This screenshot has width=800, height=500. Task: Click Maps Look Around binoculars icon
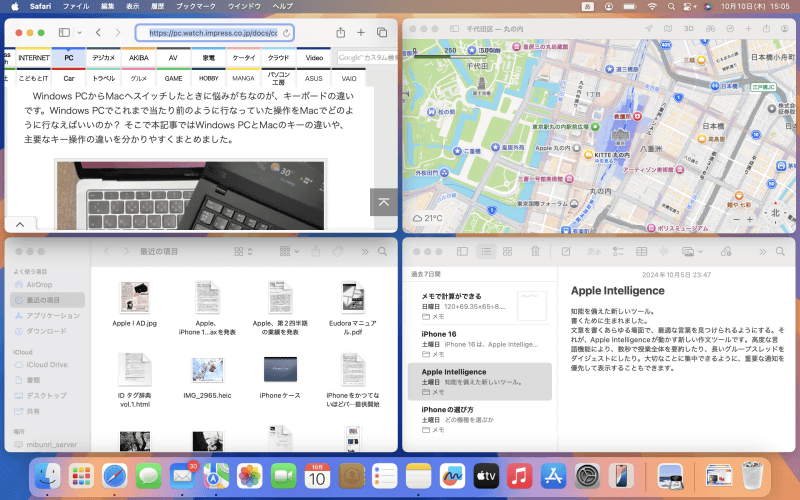point(710,29)
